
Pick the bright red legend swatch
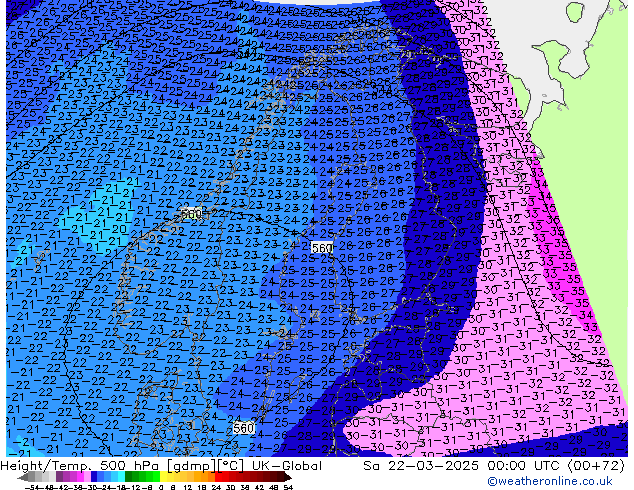point(219,477)
